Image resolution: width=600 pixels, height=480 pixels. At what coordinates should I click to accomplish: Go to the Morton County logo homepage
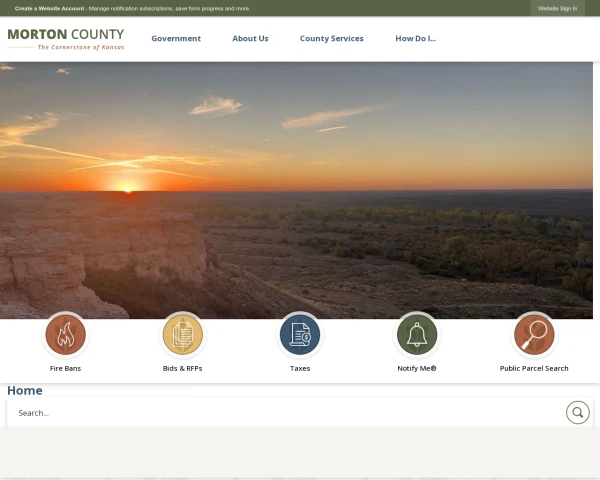tap(66, 39)
